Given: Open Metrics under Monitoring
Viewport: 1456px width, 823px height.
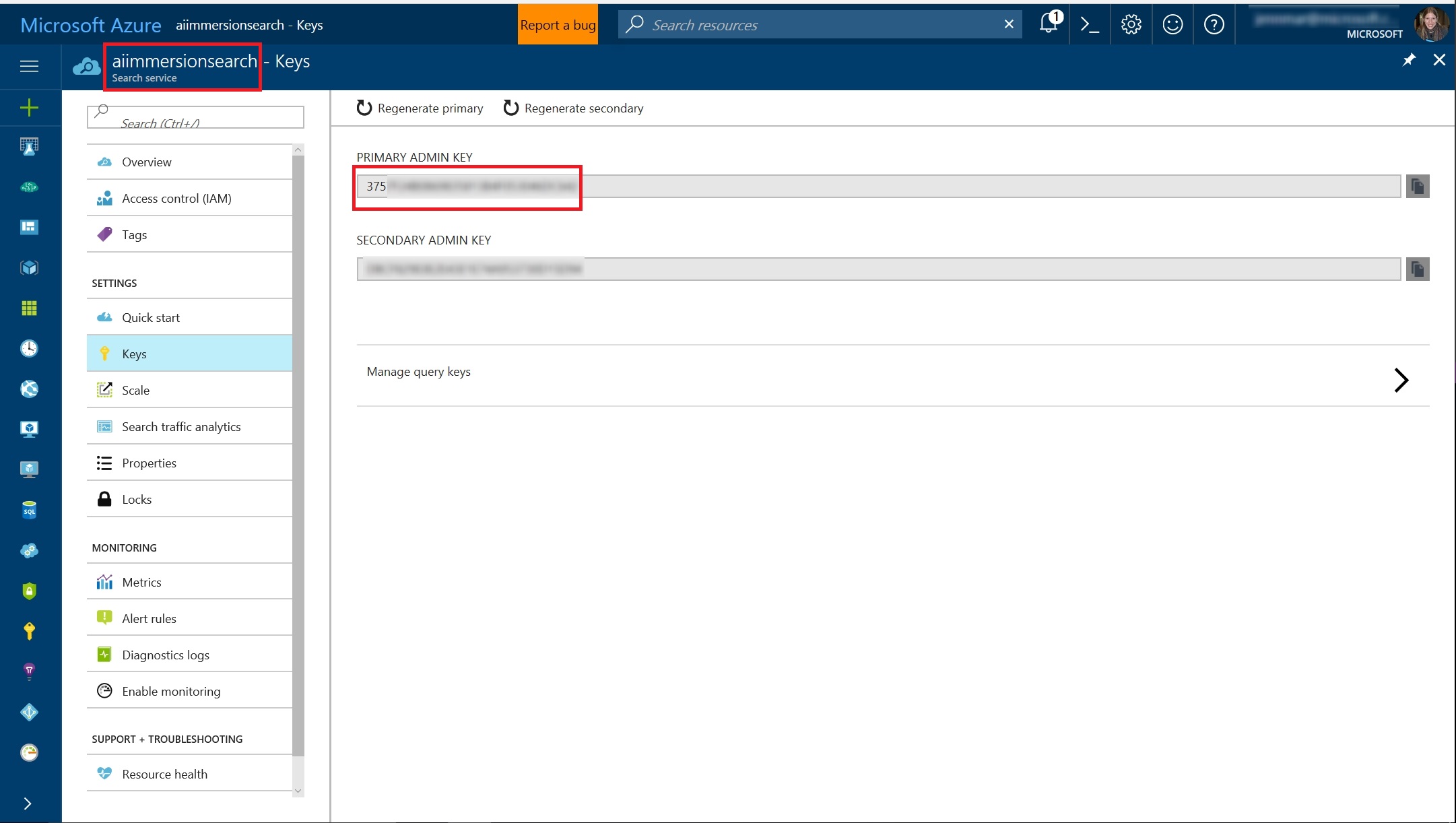Looking at the screenshot, I should tap(189, 582).
